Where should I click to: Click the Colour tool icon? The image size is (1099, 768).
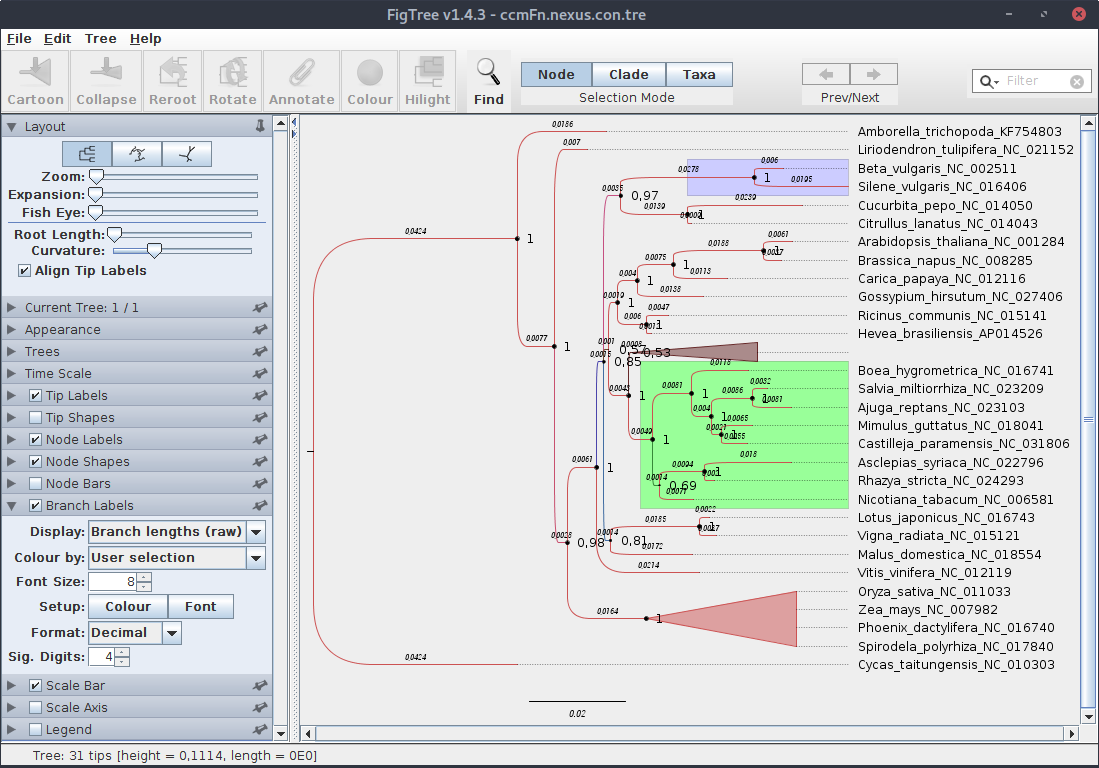pyautogui.click(x=370, y=80)
